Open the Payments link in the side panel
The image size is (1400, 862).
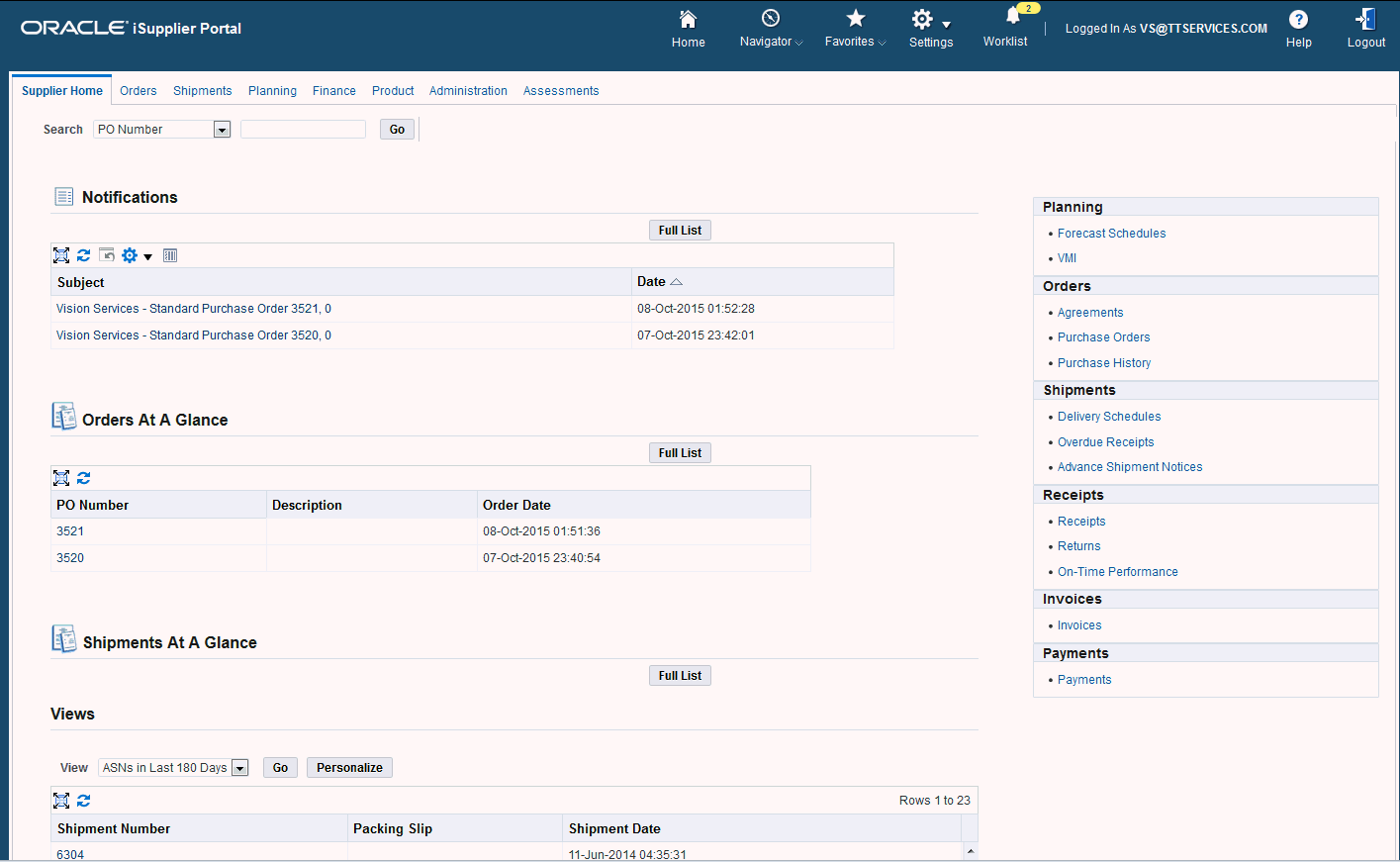(1084, 680)
